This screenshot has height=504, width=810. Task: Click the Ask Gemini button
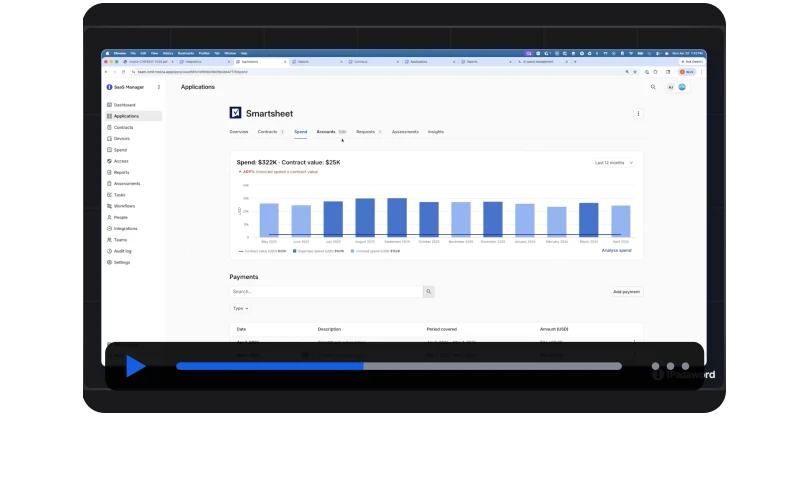[x=692, y=61]
